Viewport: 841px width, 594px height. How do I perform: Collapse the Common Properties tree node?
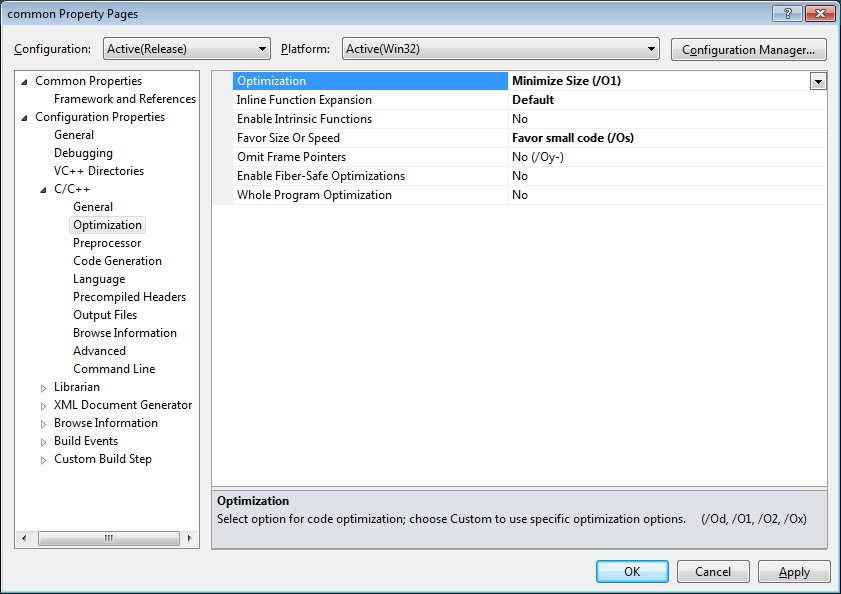[x=24, y=81]
